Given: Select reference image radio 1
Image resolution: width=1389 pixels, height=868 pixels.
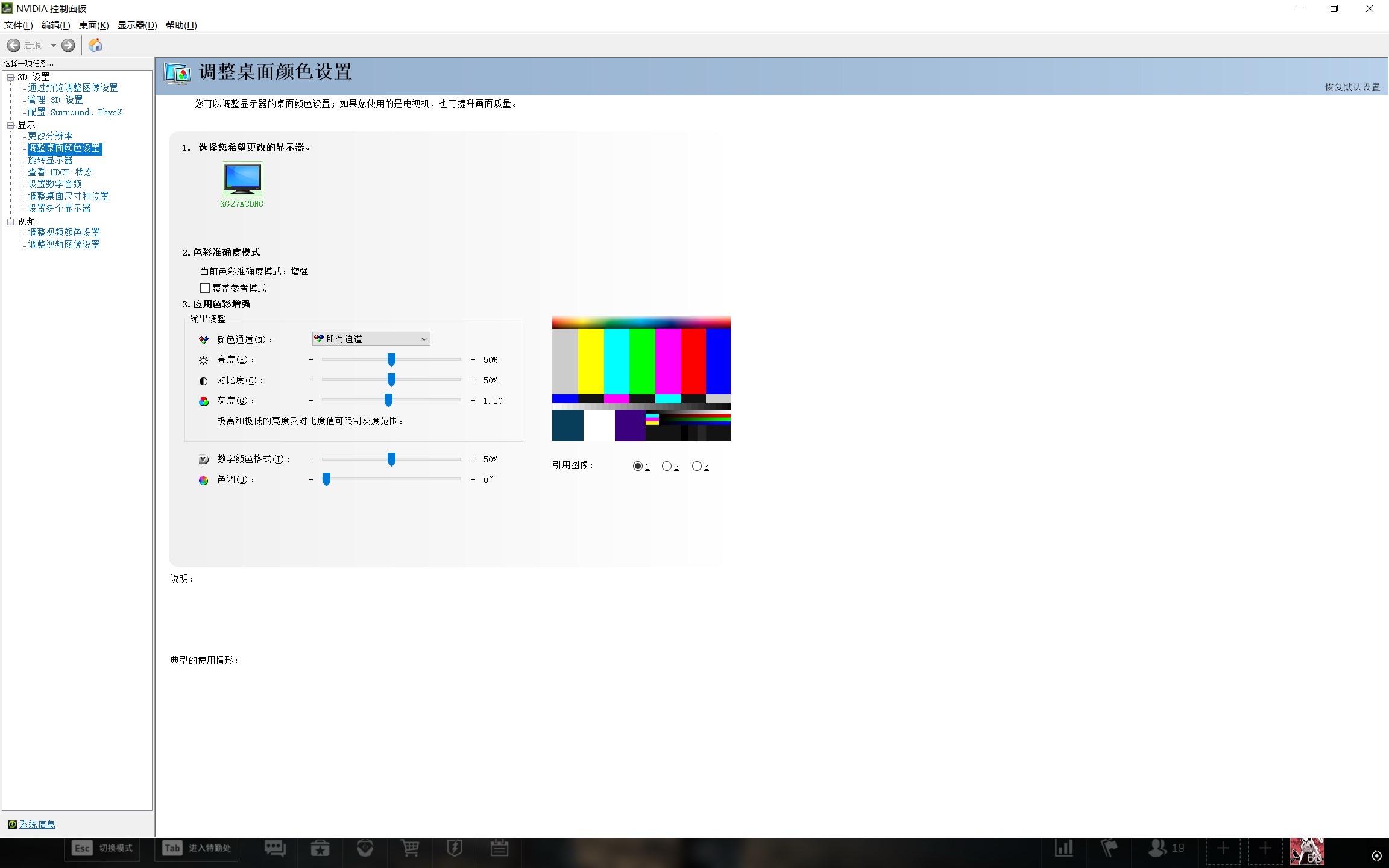Looking at the screenshot, I should tap(637, 466).
